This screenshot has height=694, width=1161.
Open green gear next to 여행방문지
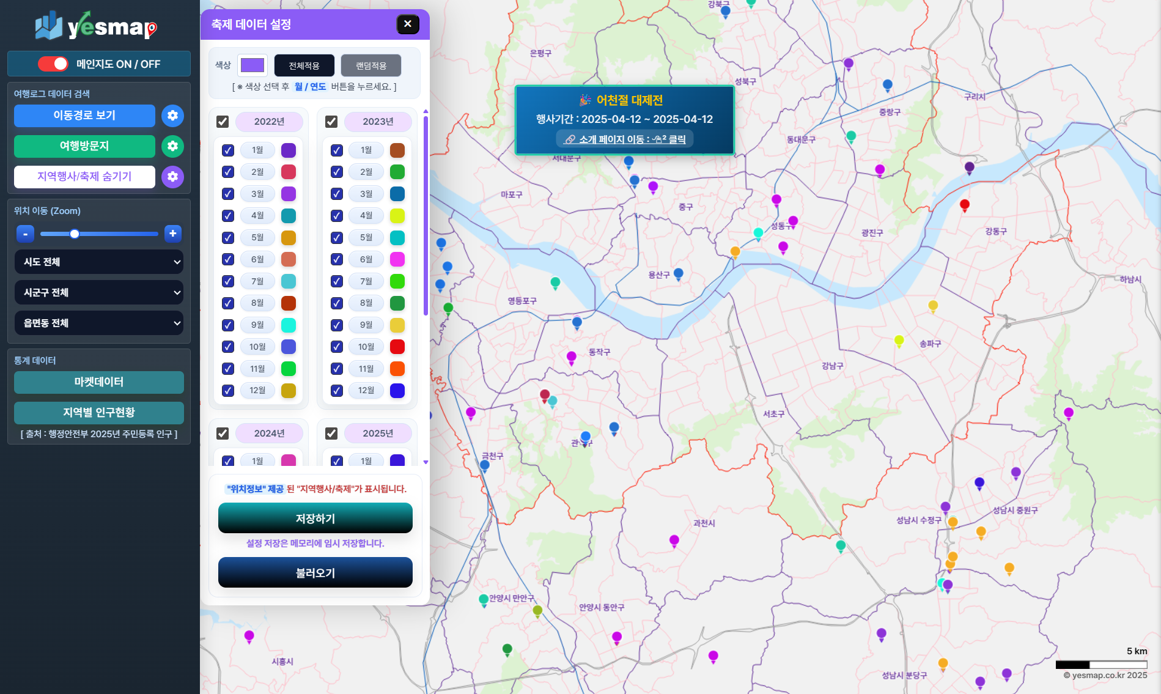(172, 146)
